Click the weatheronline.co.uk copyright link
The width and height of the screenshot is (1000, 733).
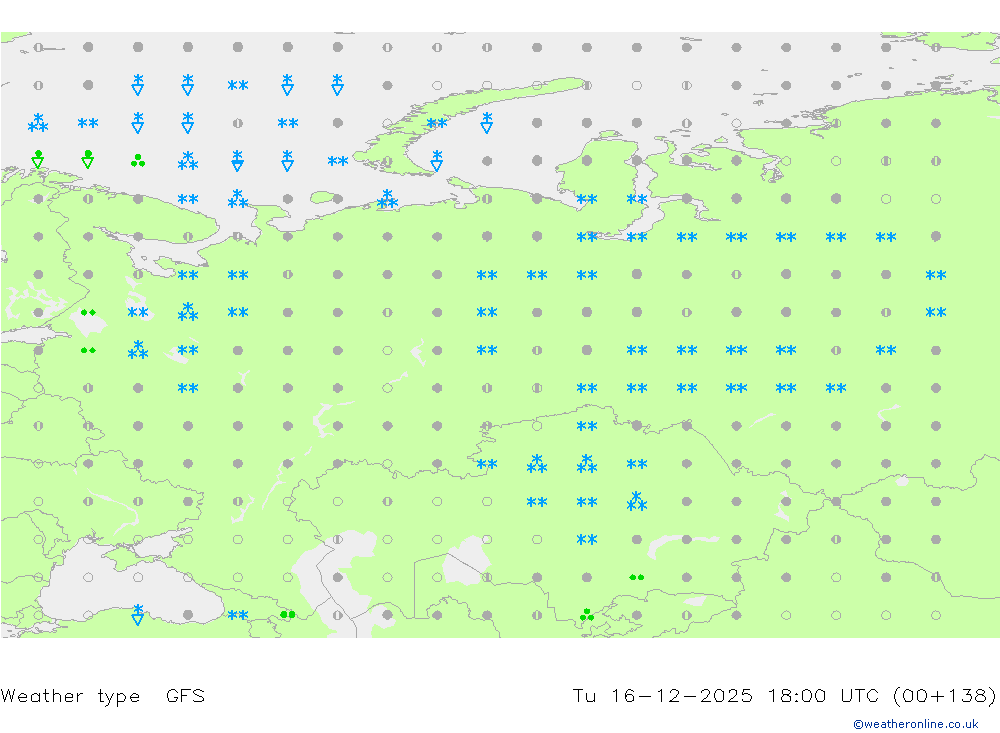(x=916, y=723)
